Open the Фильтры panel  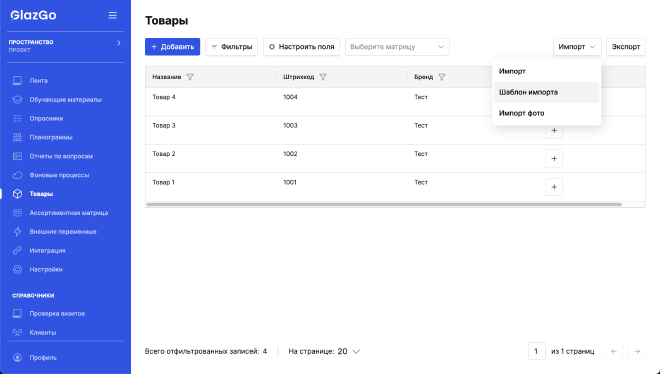[232, 47]
